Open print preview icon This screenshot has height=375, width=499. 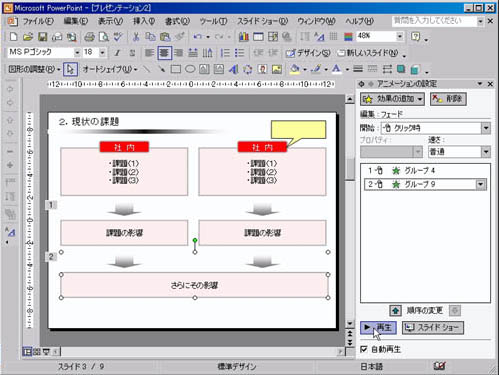tap(104, 36)
